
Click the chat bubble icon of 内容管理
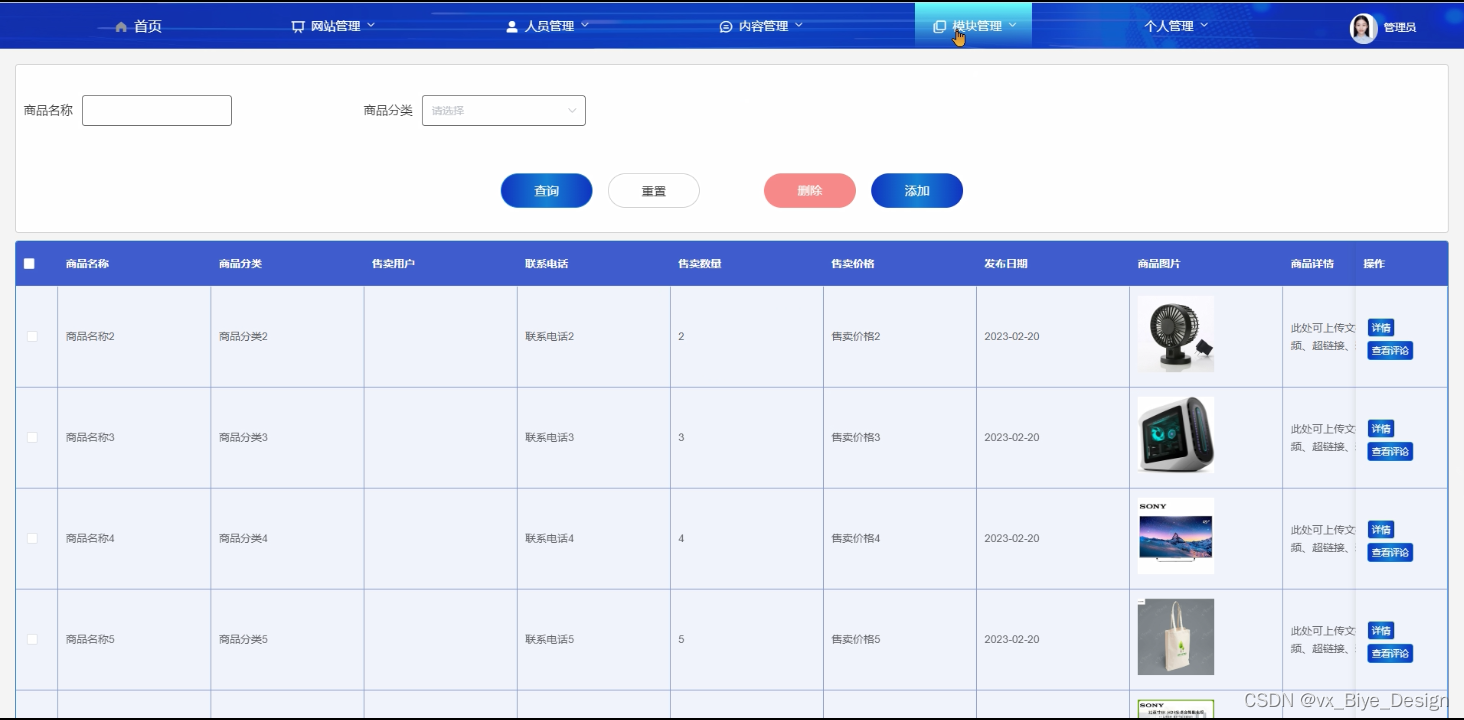[x=726, y=27]
